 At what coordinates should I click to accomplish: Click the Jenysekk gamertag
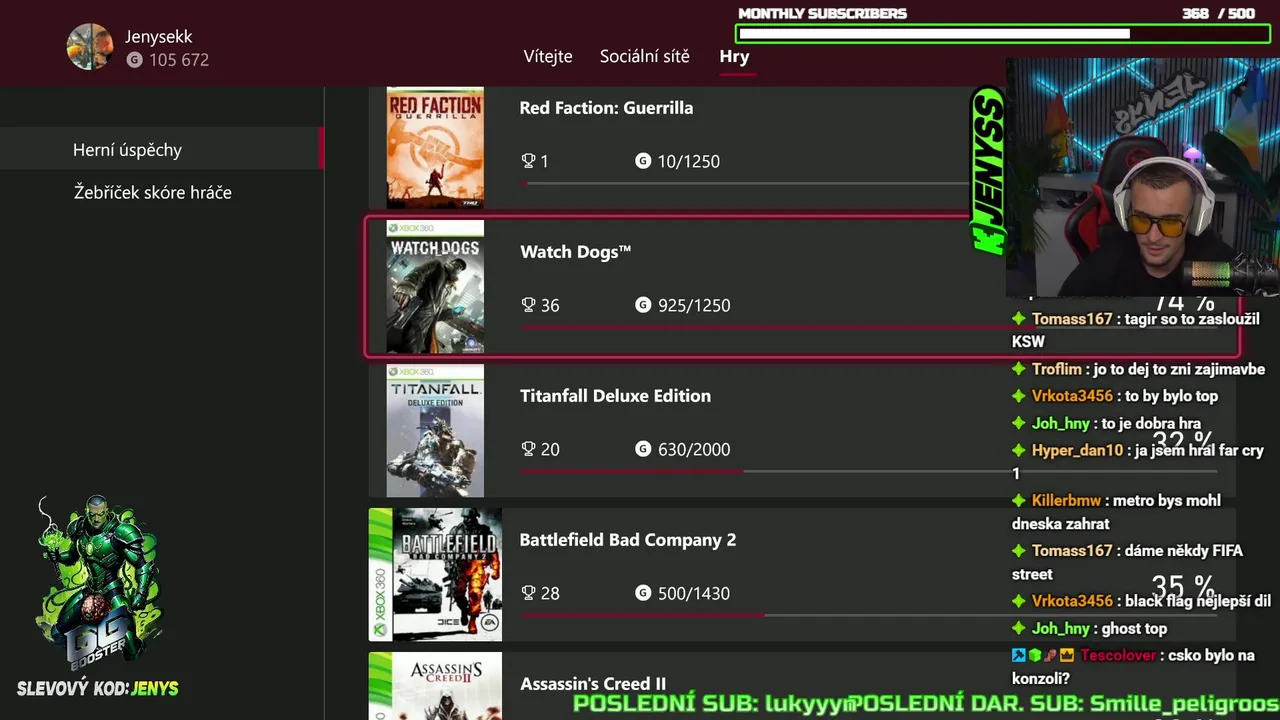click(158, 37)
